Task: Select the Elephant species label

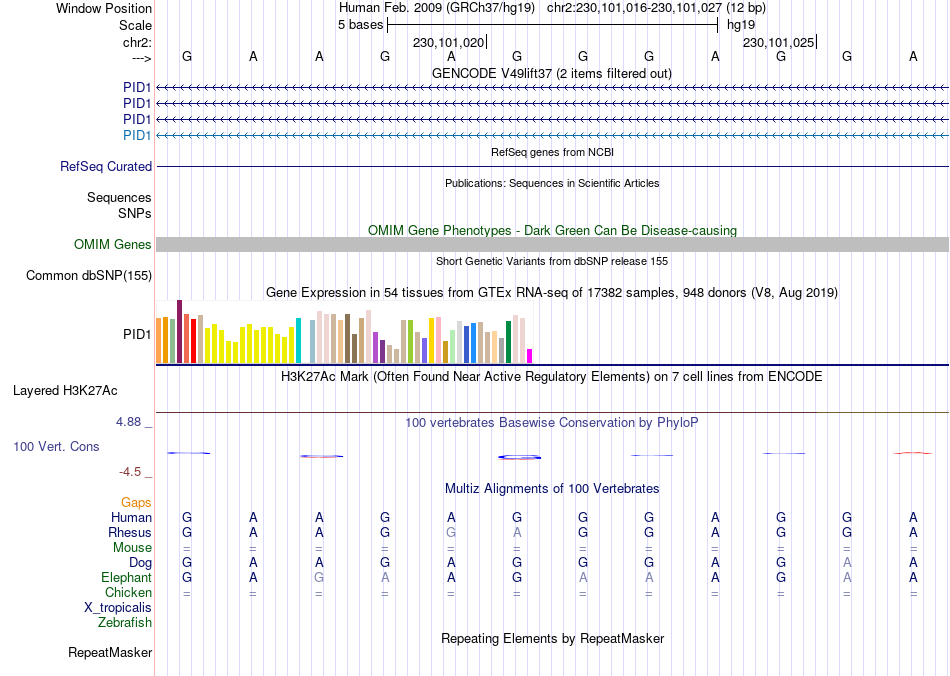Action: [x=126, y=577]
